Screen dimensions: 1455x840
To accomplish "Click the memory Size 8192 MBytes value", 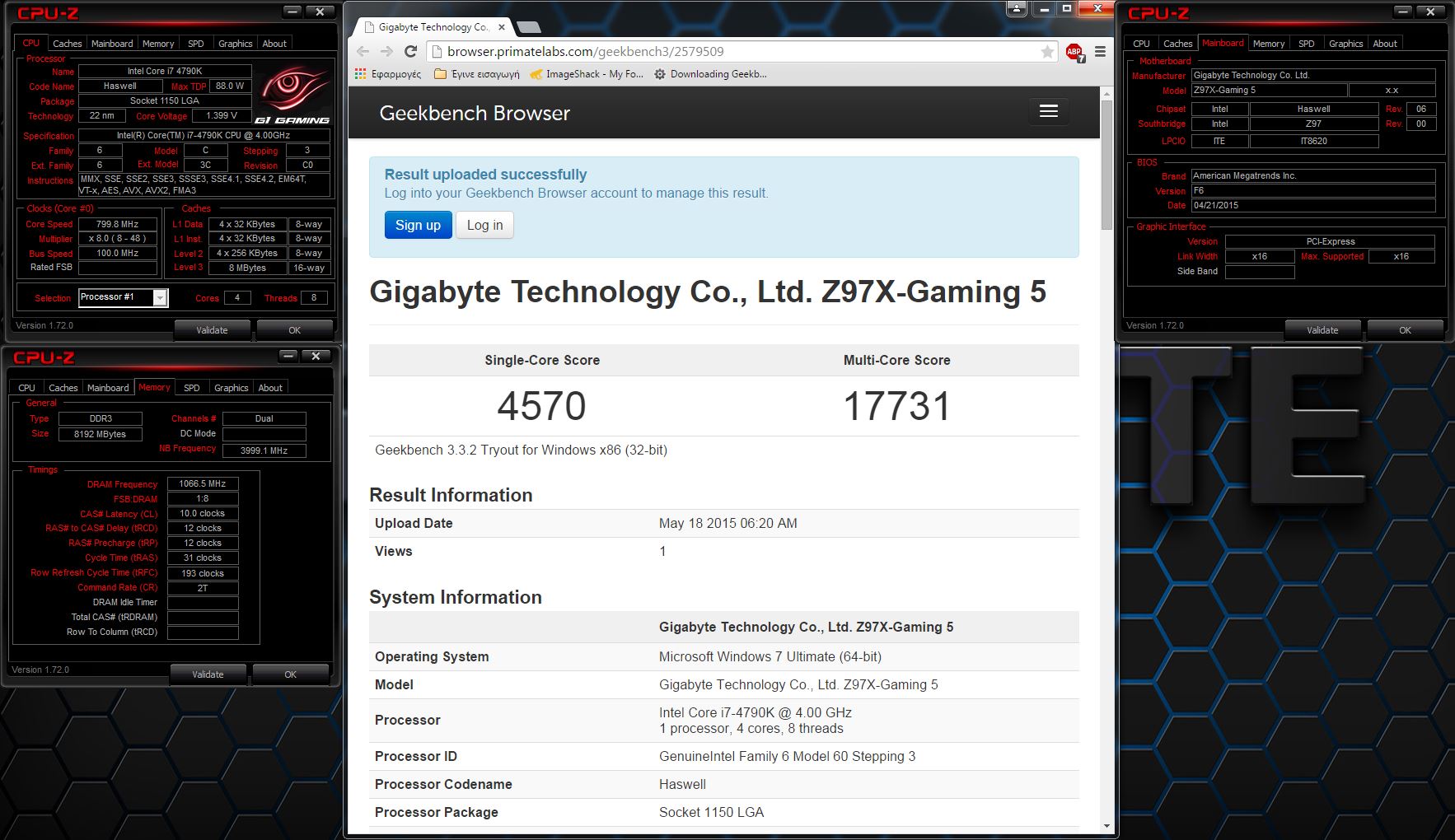I will [100, 434].
